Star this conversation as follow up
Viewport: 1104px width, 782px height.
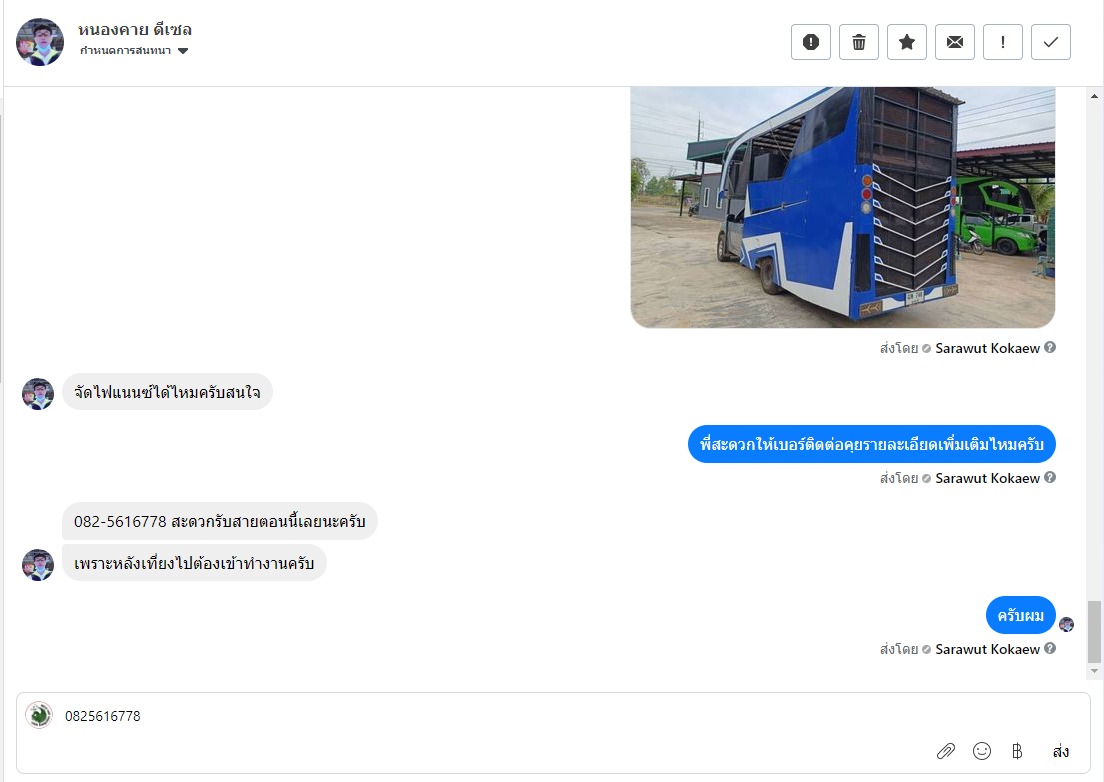pyautogui.click(x=907, y=42)
